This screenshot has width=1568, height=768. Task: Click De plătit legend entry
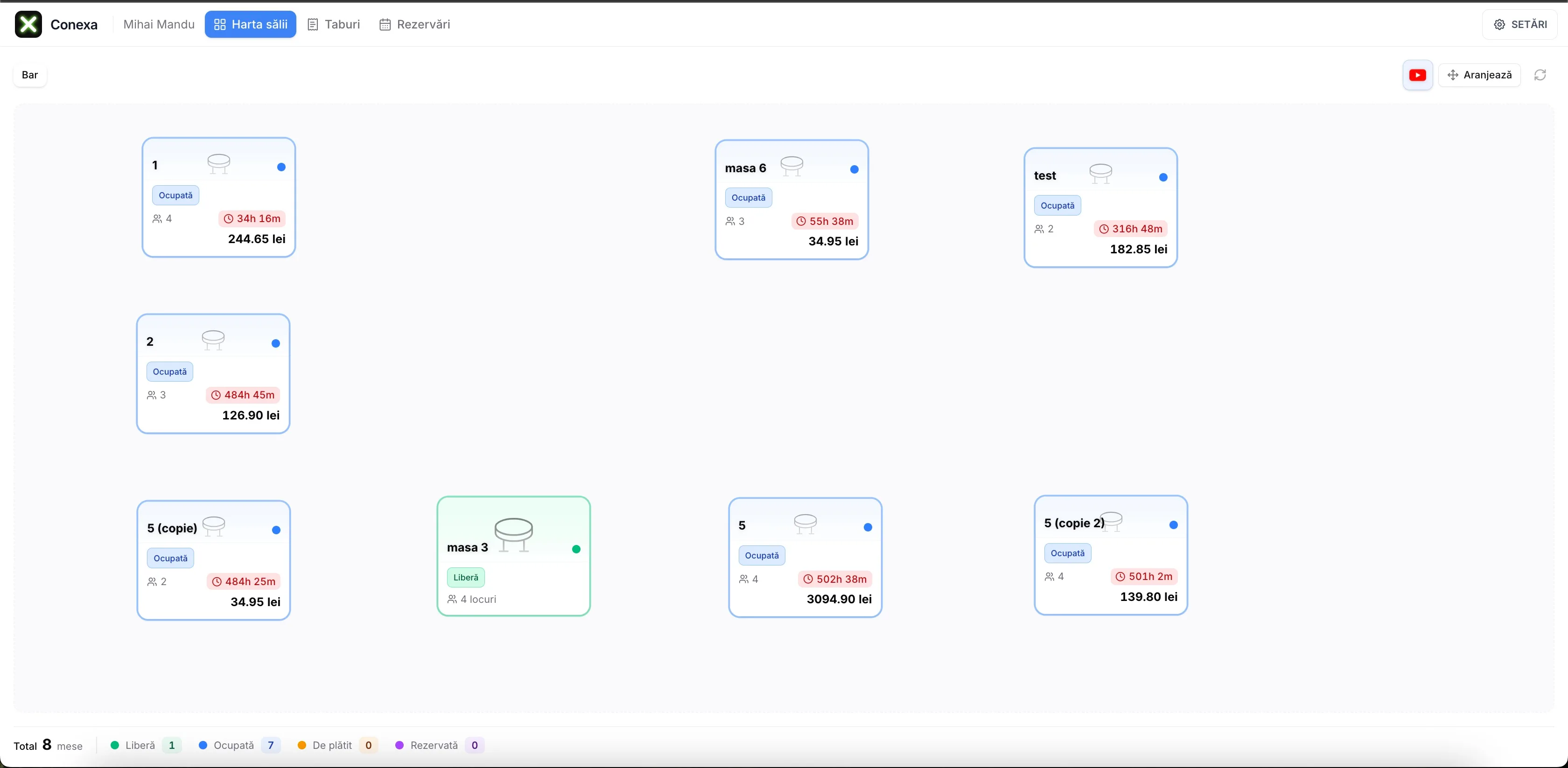coord(337,745)
